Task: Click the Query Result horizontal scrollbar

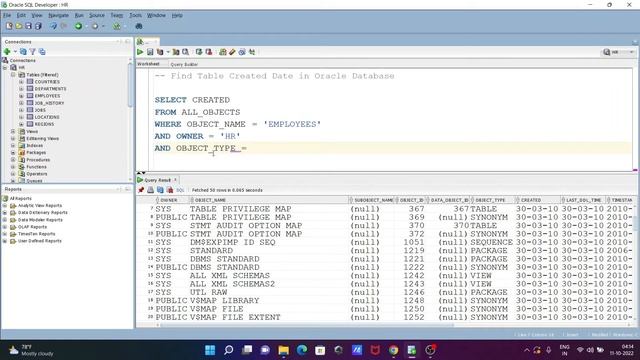Action: click(306, 325)
